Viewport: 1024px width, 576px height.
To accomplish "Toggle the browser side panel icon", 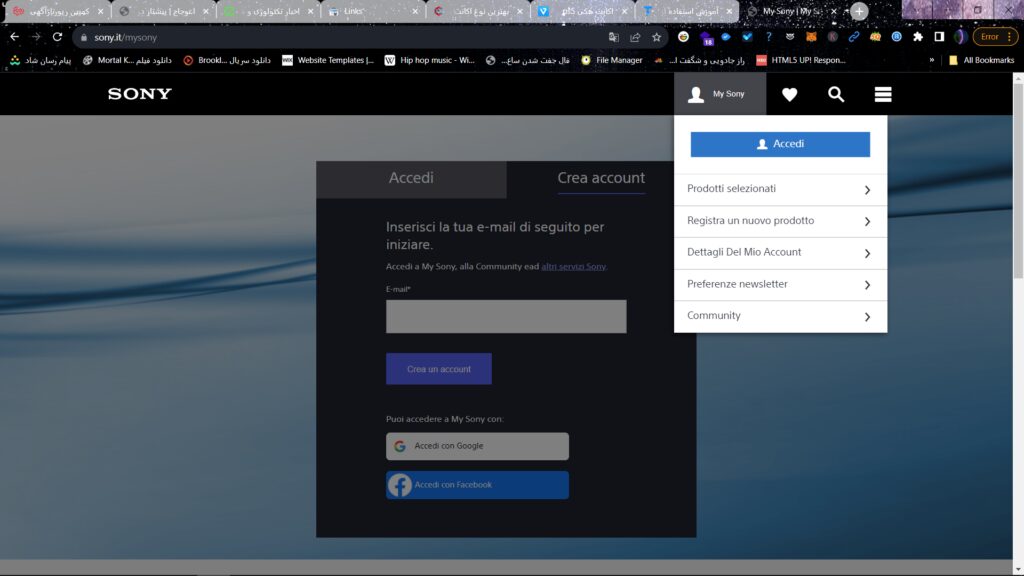I will coord(939,37).
